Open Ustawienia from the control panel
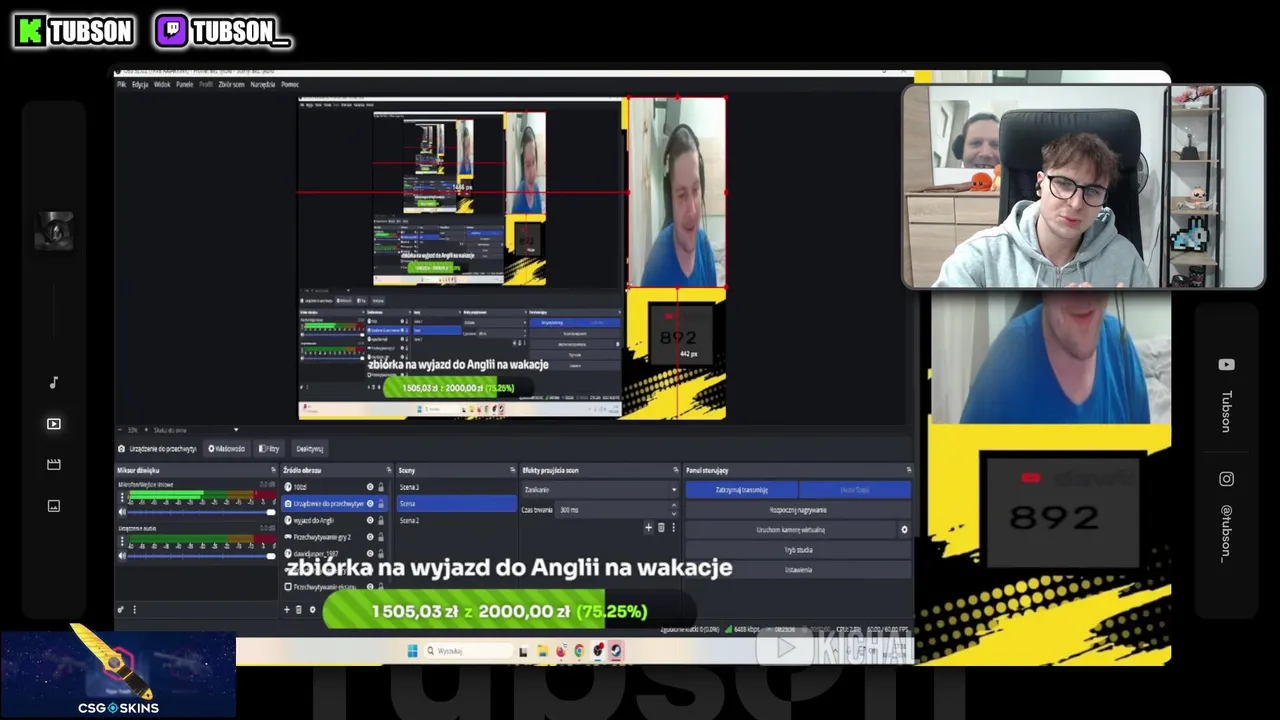The image size is (1280, 720). pos(798,570)
